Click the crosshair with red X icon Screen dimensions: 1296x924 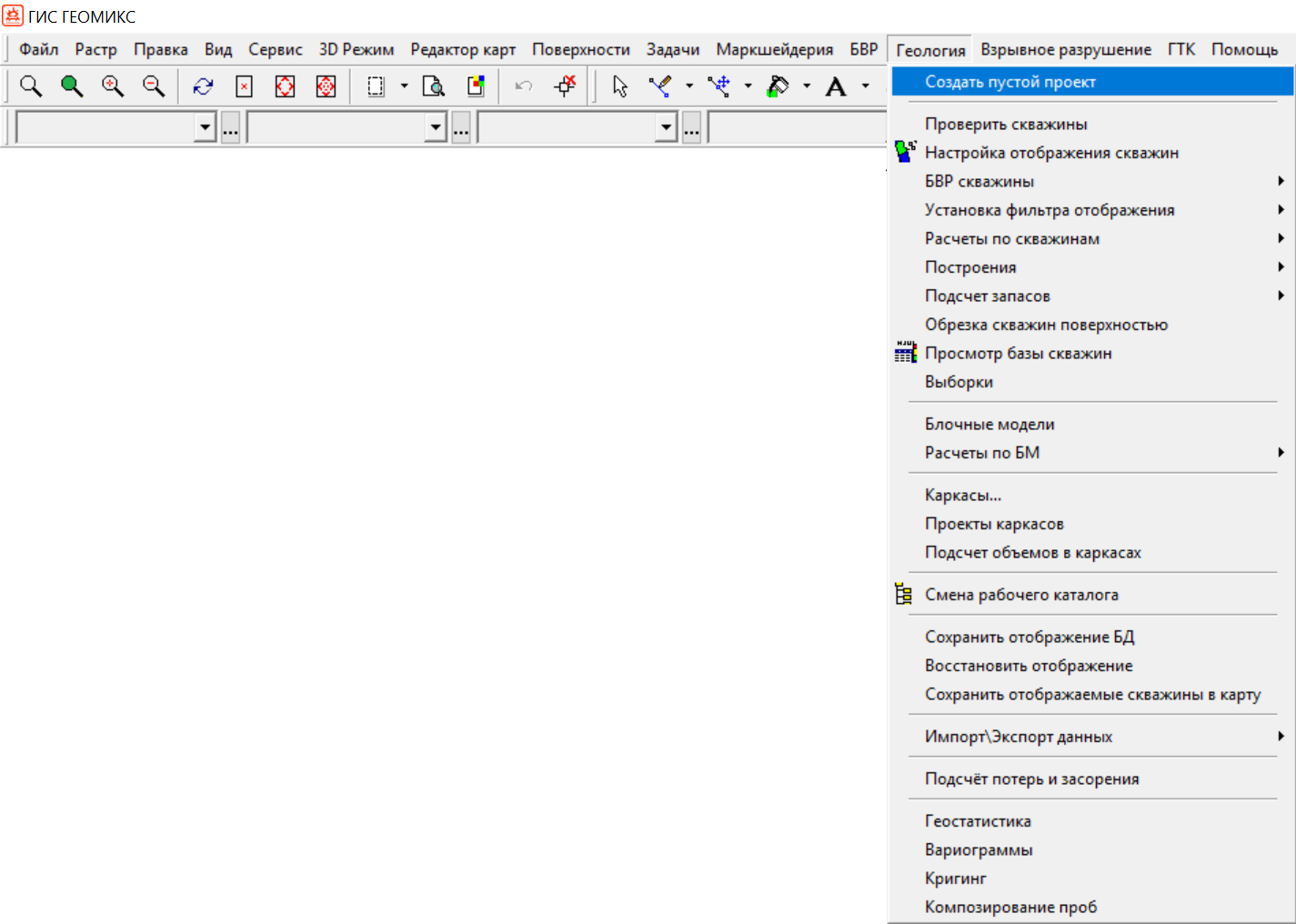coord(565,86)
